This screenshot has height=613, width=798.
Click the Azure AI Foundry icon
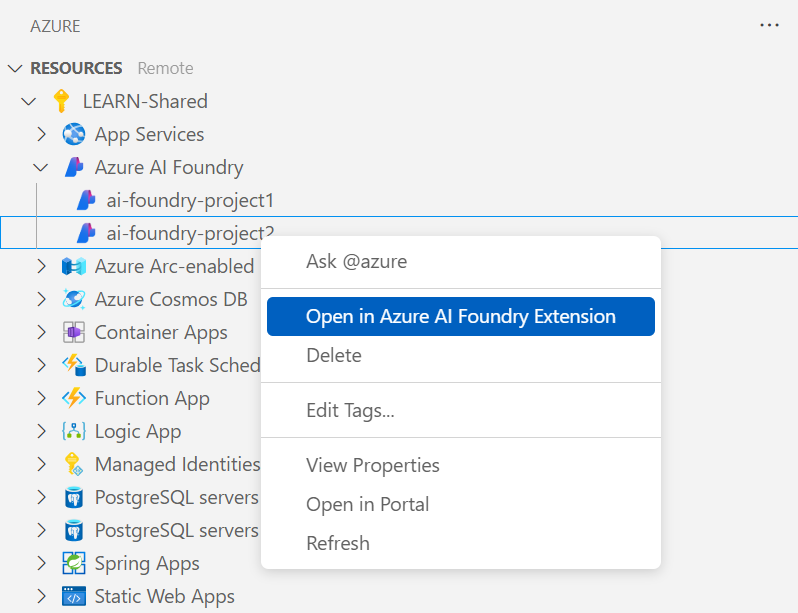pyautogui.click(x=74, y=167)
